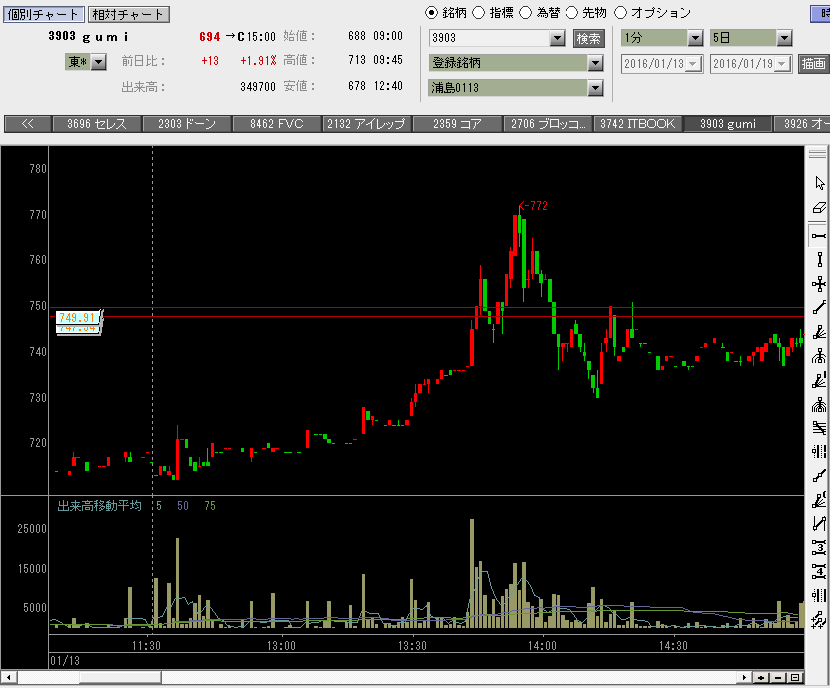Click the scrollbar right arrow
Screen dimensions: 830x688
pyautogui.click(x=744, y=677)
